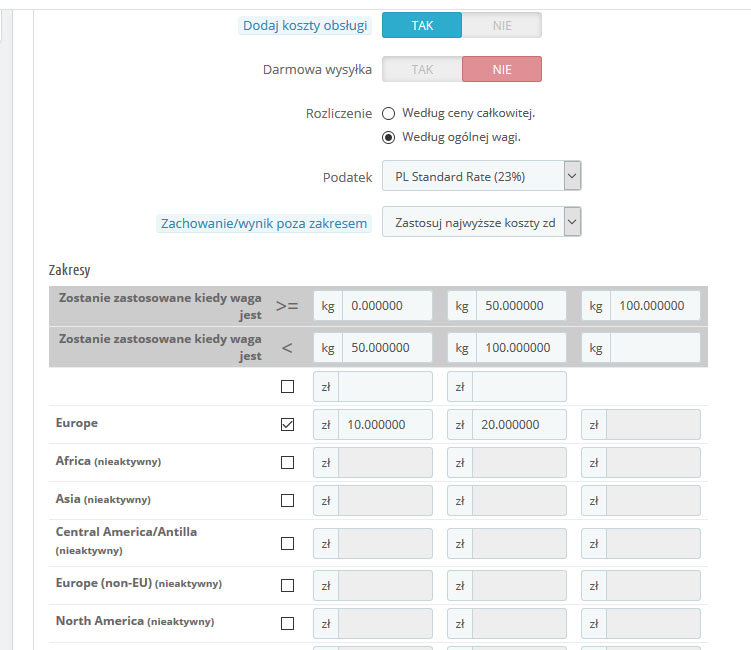The image size is (751, 650).
Task: Click the empty upper bound kg field
Action: click(x=653, y=348)
